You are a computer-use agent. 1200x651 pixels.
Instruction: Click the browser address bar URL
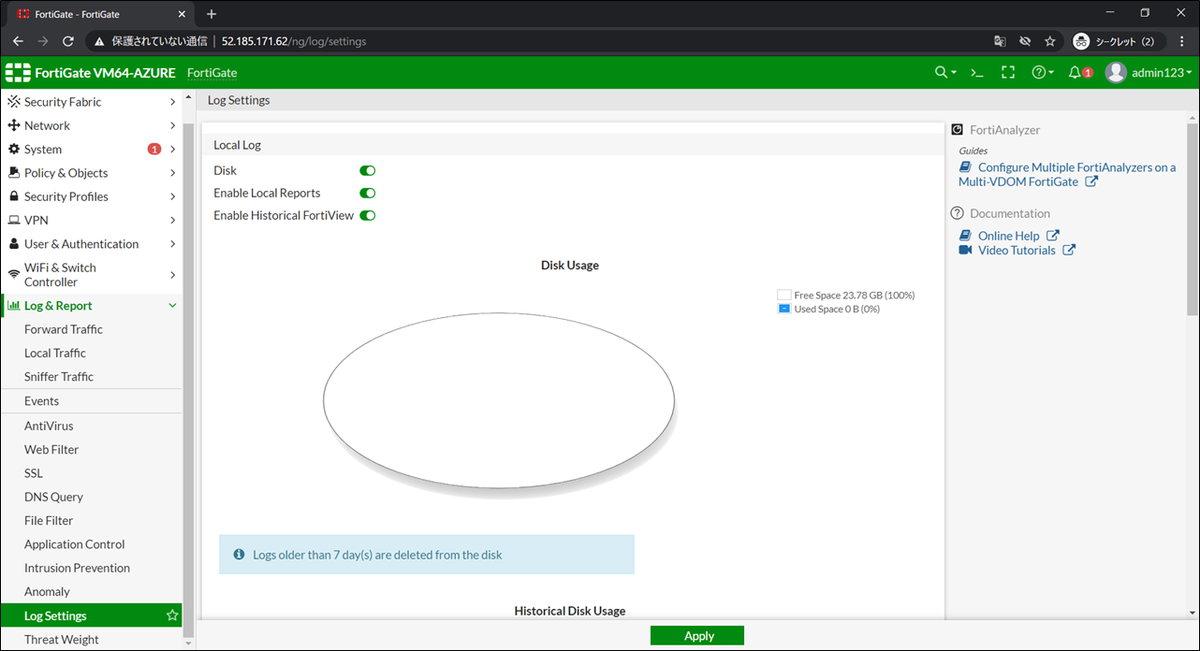coord(294,41)
